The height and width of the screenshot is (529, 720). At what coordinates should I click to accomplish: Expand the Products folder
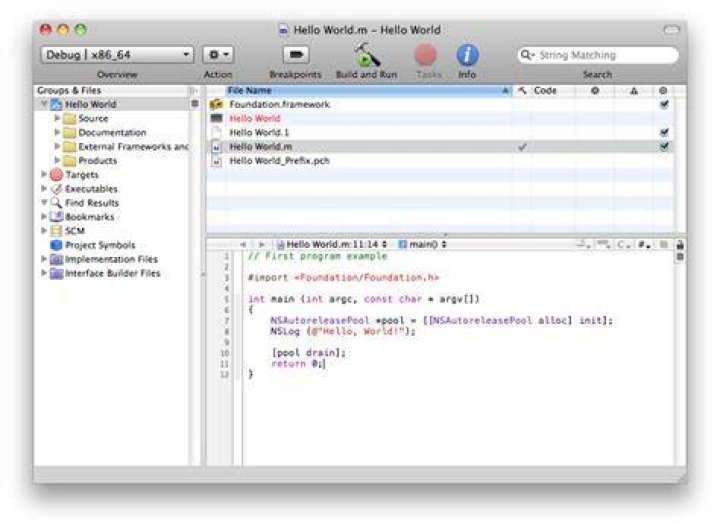click(57, 160)
